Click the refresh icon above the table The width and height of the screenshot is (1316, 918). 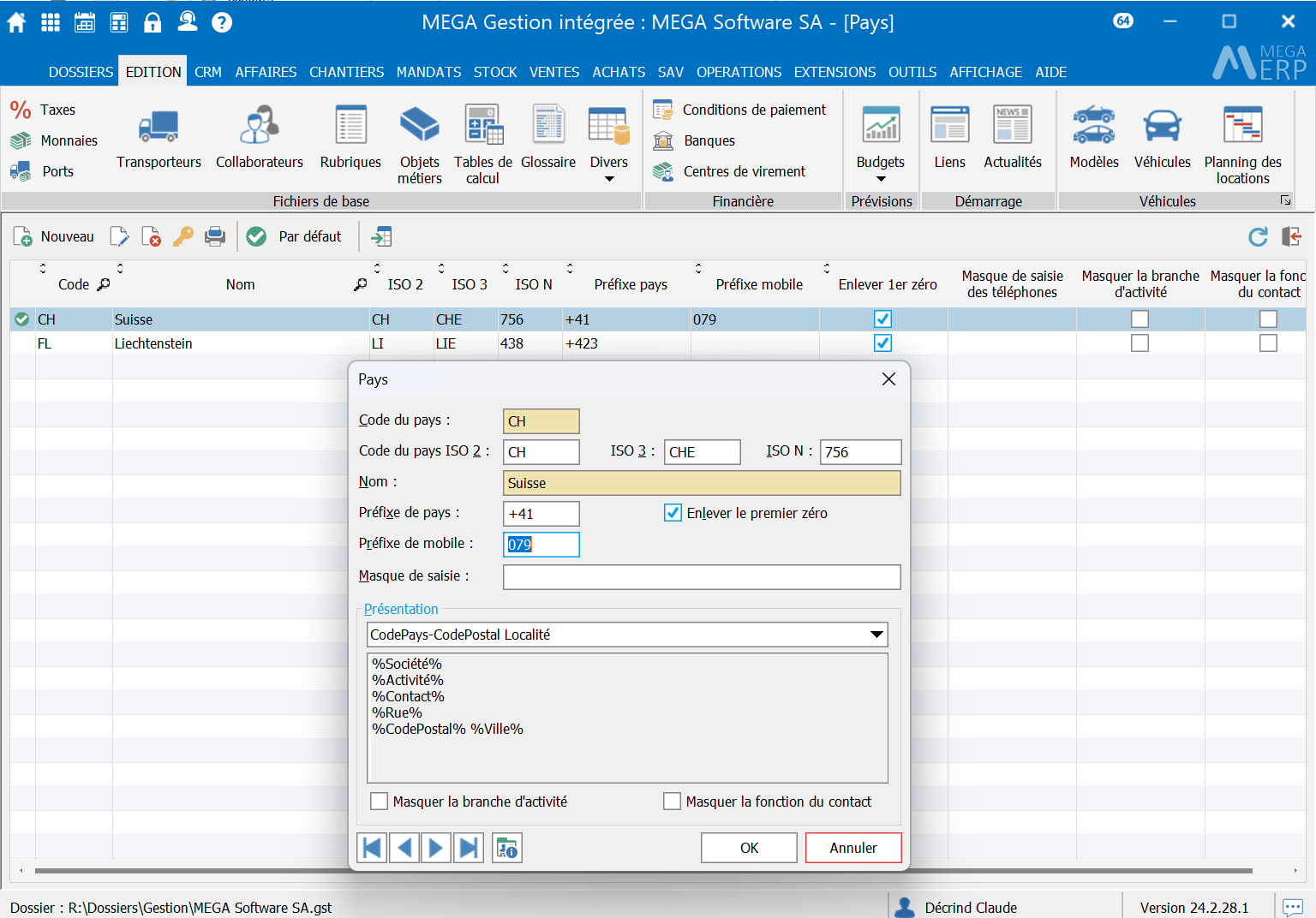pos(1258,236)
